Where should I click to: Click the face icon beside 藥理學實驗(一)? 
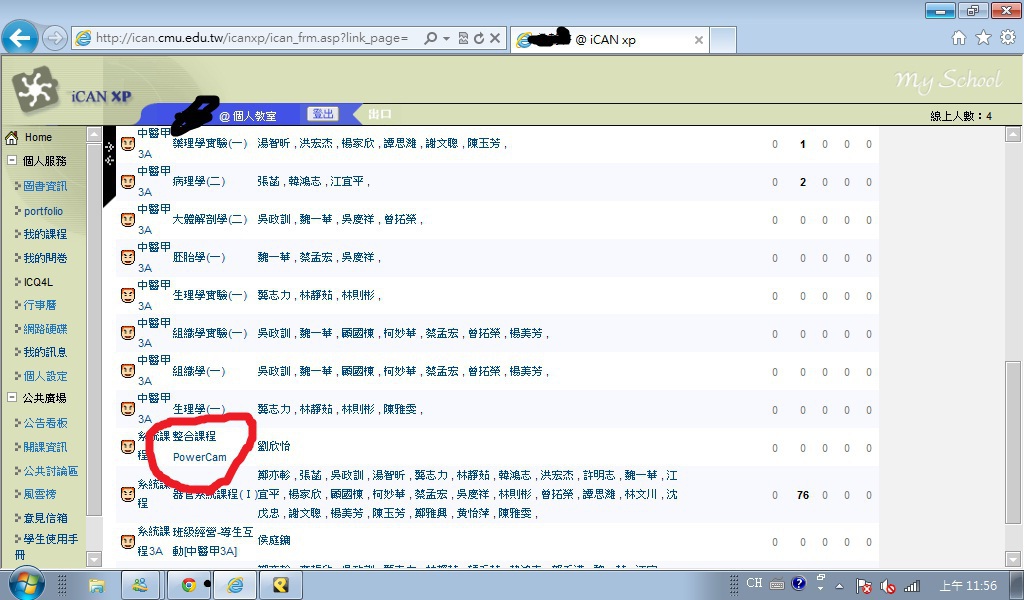128,144
